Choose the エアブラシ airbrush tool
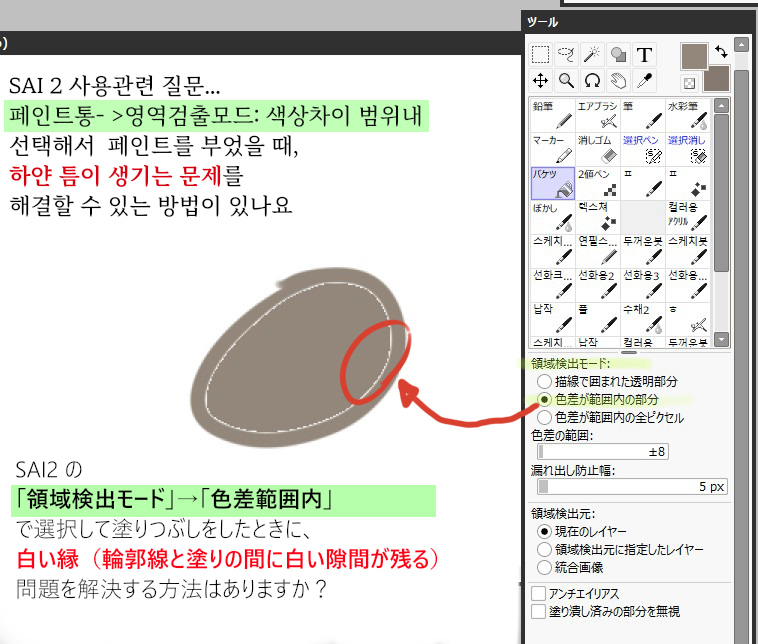This screenshot has width=758, height=644. (598, 115)
